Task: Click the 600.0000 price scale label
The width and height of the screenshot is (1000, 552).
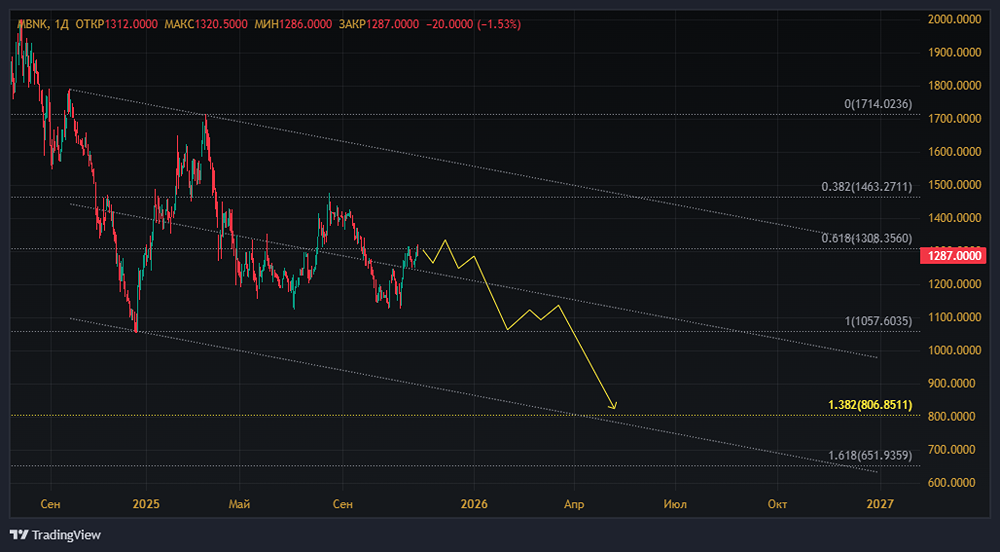Action: (x=954, y=483)
